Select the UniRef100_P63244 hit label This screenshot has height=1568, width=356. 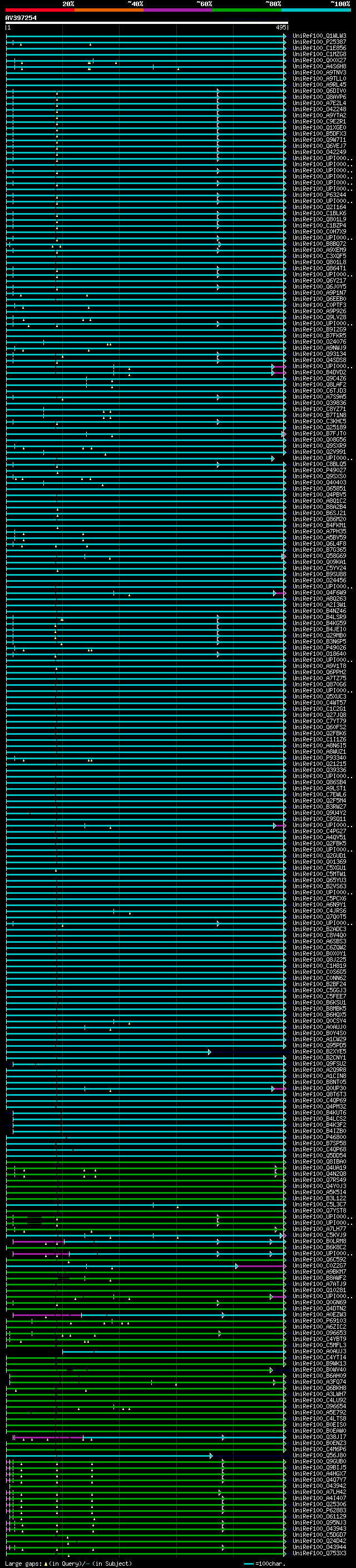[x=319, y=195]
